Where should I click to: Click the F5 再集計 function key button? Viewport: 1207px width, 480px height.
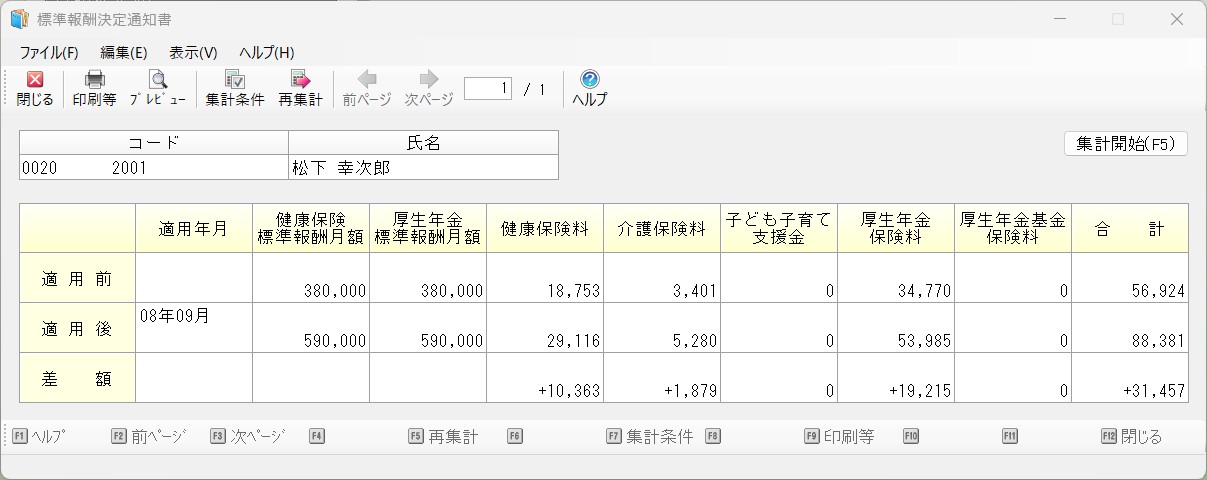coord(443,437)
